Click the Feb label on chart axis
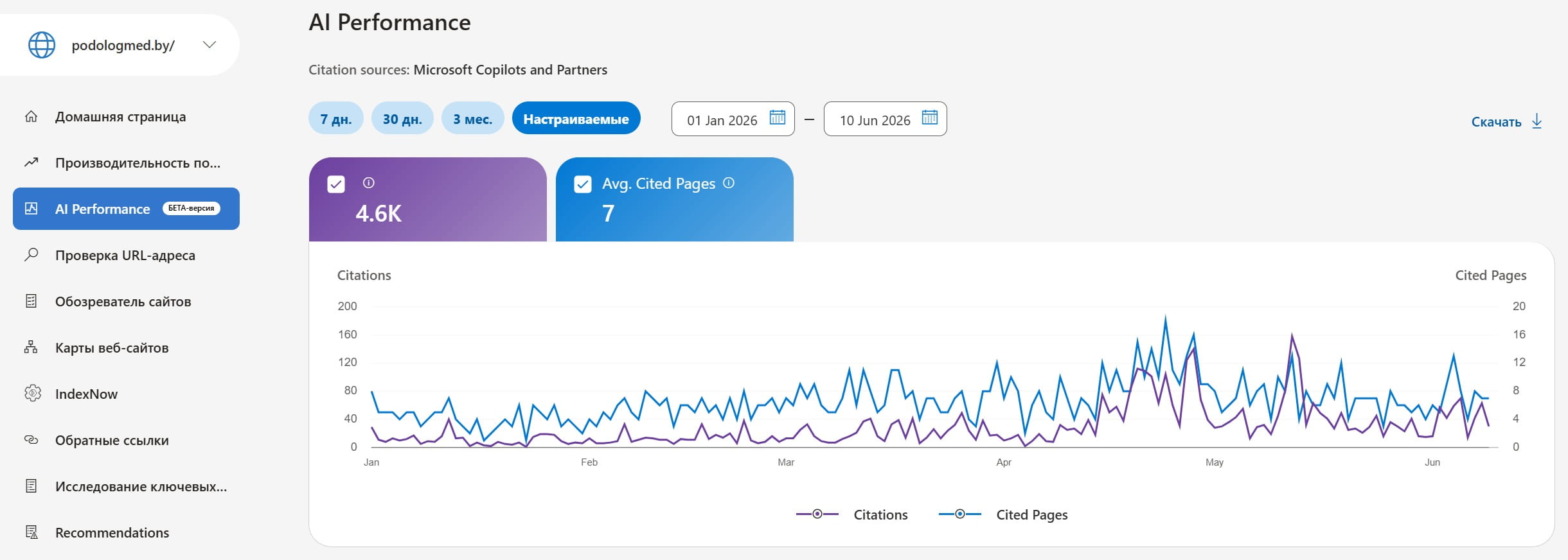This screenshot has width=1568, height=560. click(589, 462)
